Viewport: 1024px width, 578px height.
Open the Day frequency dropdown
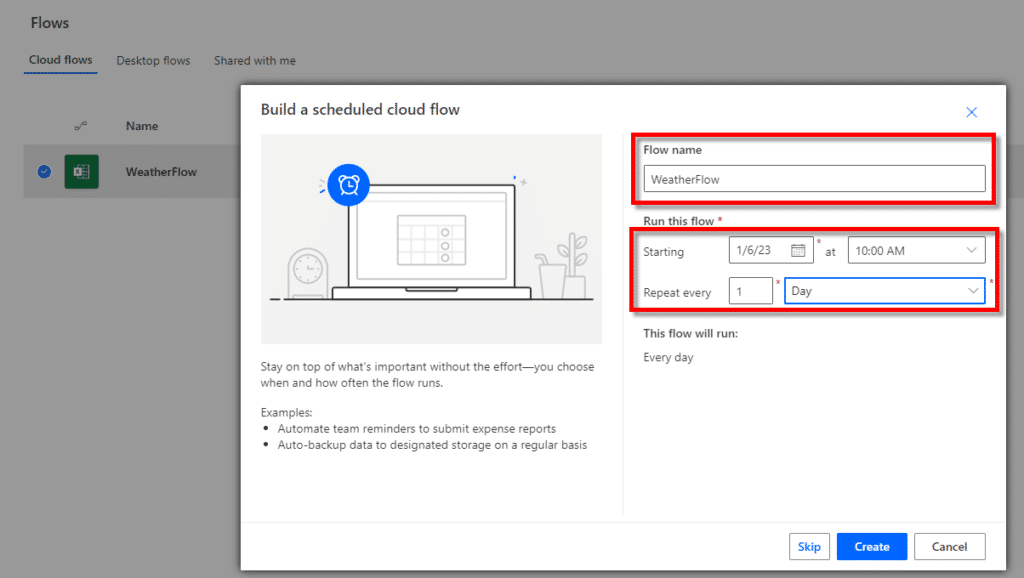click(884, 290)
